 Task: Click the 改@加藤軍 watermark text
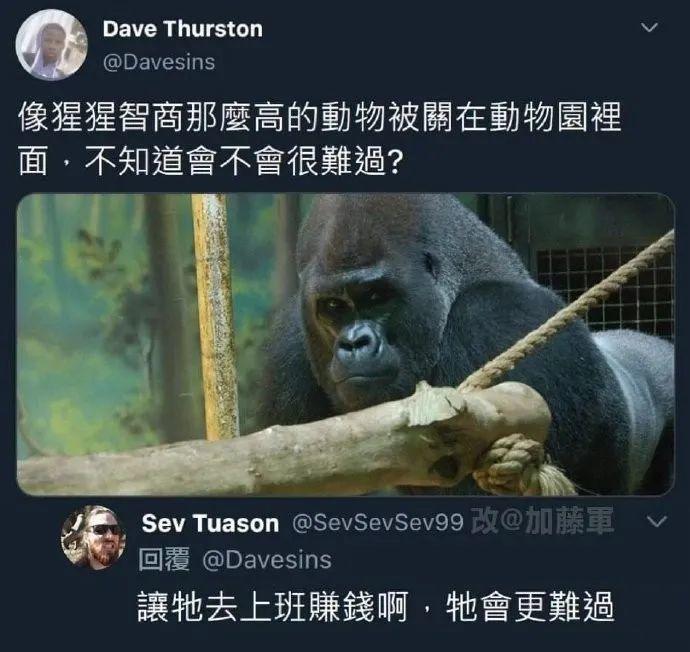pyautogui.click(x=542, y=520)
